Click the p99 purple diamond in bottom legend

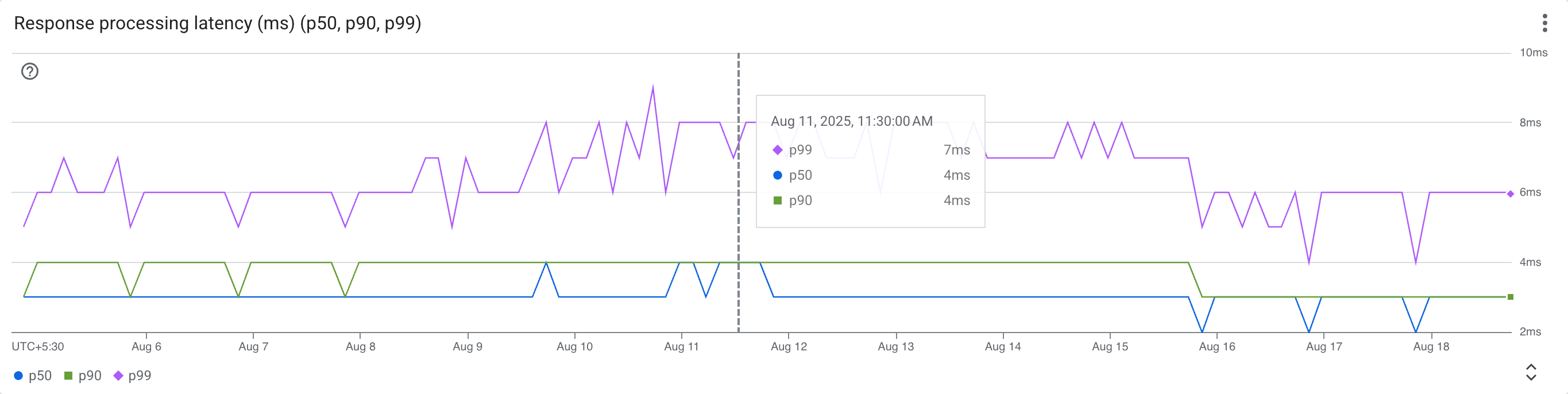[119, 376]
